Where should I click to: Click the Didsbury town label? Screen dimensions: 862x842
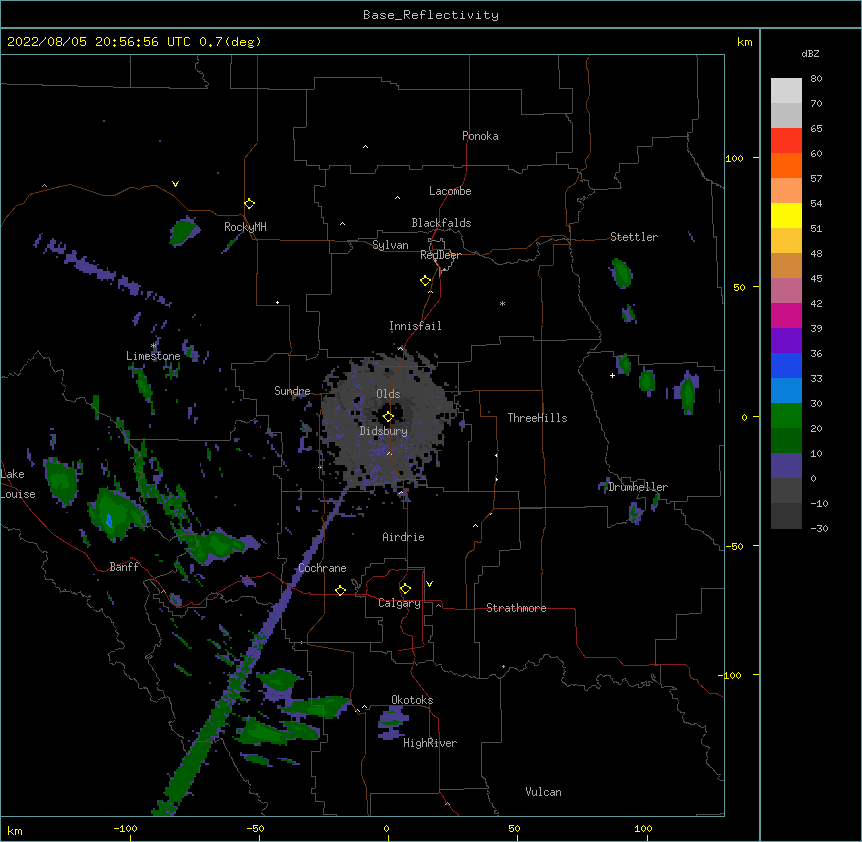(x=383, y=431)
